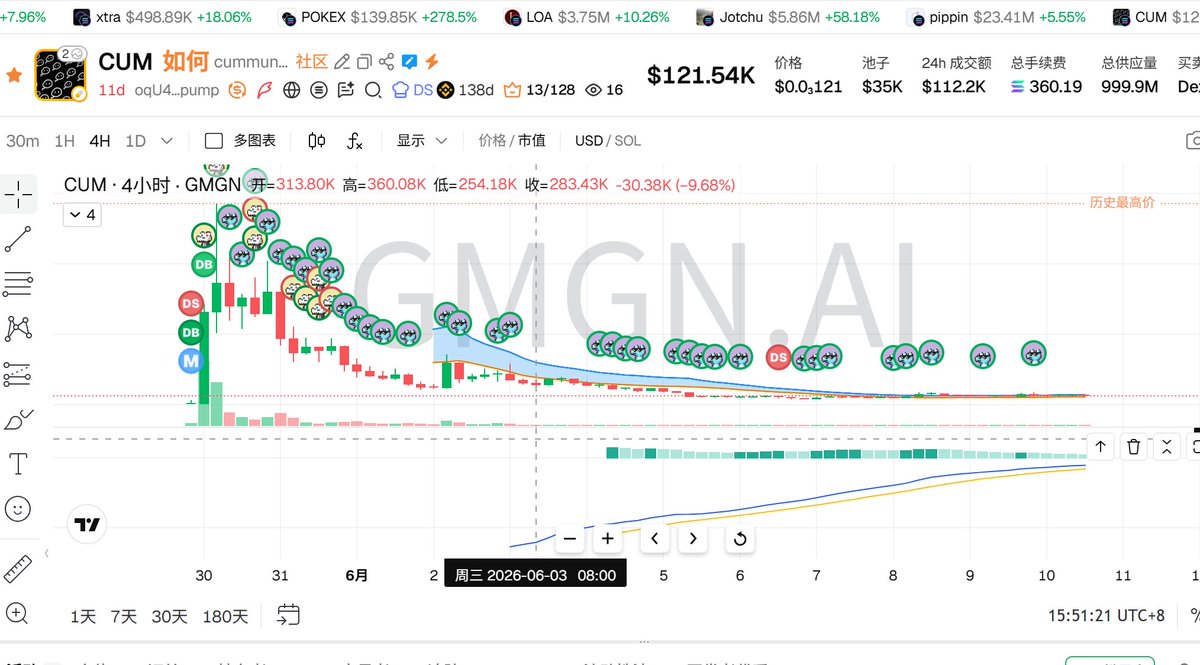Tick the 多图表 multi-chart checkbox
The height and width of the screenshot is (665, 1200).
coord(213,141)
